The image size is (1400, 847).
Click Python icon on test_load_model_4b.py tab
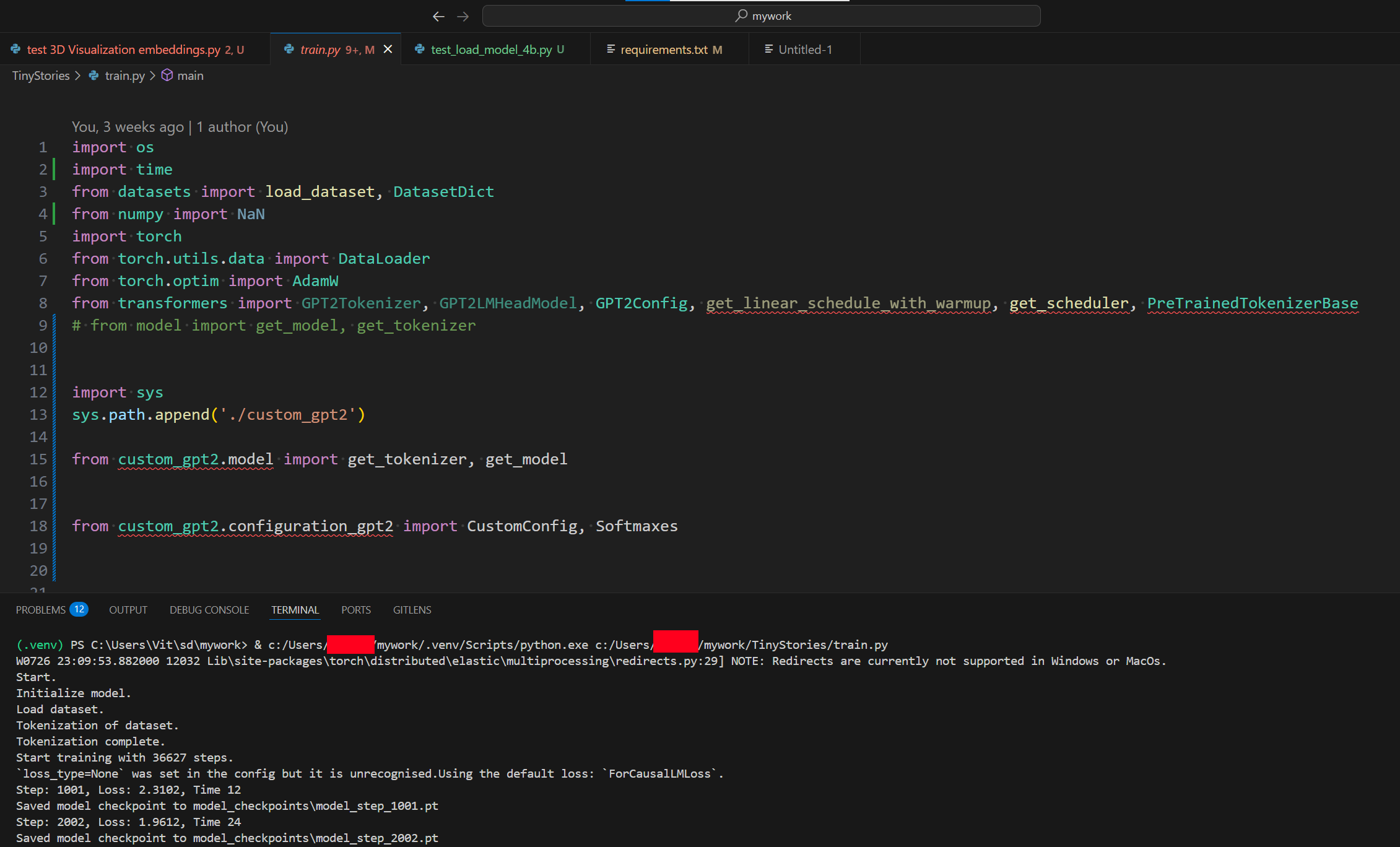(x=420, y=49)
